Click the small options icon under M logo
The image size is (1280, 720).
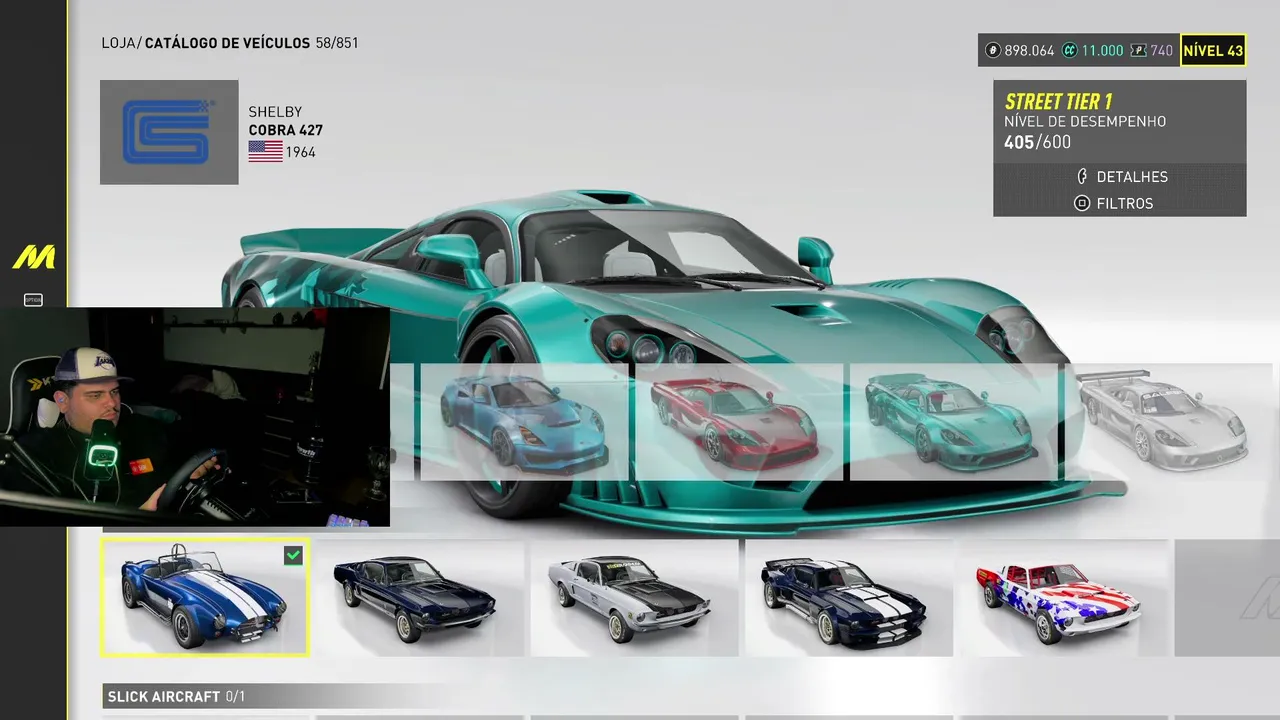tap(33, 299)
